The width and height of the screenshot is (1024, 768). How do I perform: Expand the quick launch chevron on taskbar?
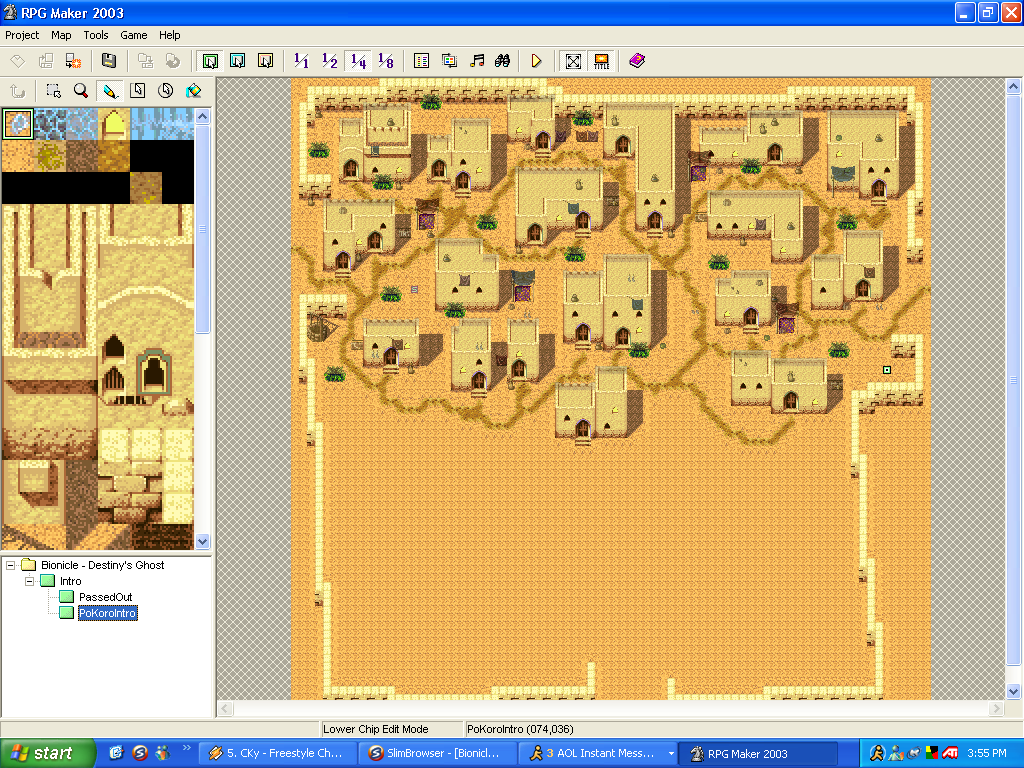(x=187, y=748)
